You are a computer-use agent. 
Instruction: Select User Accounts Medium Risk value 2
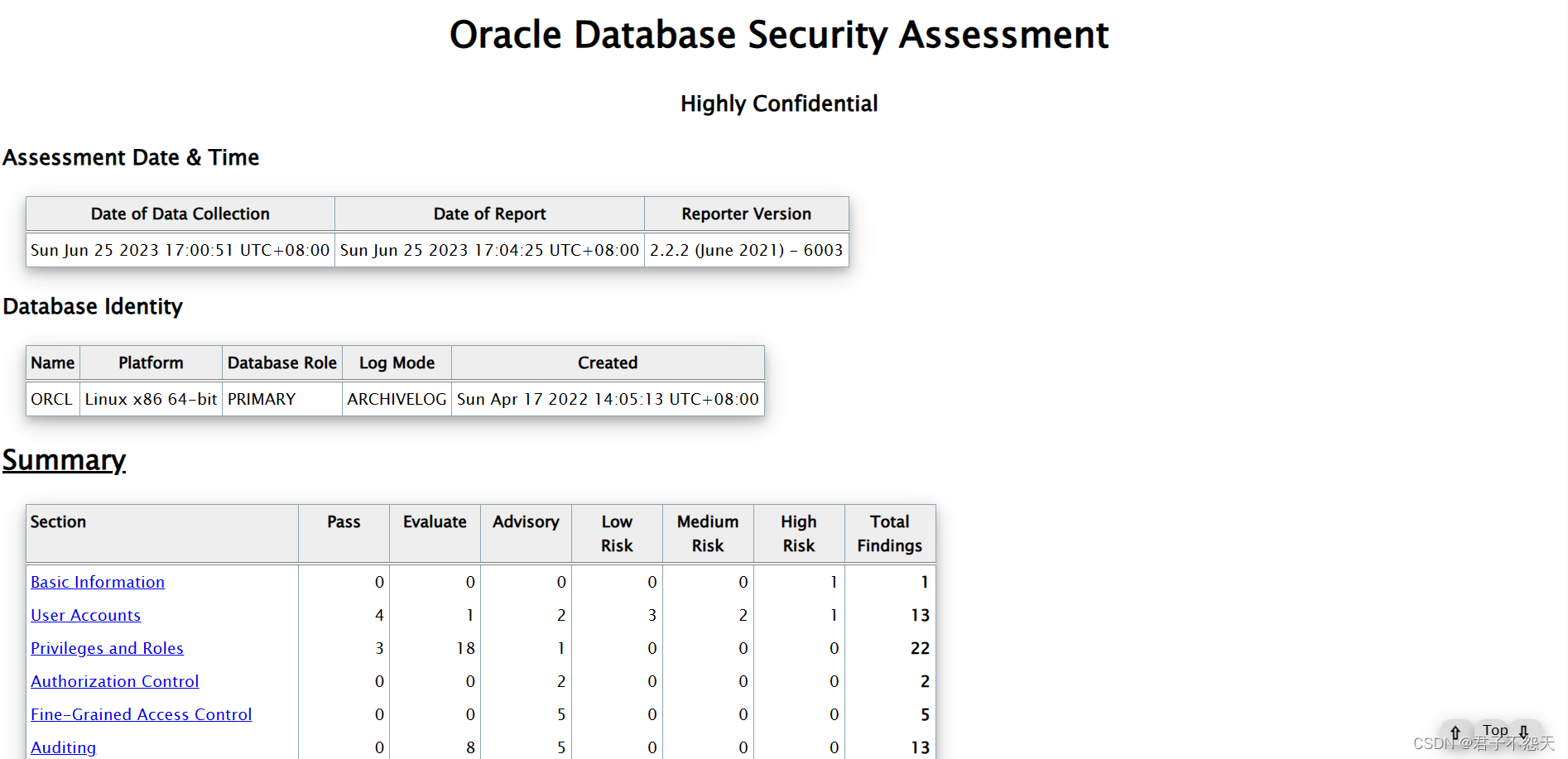pos(743,615)
